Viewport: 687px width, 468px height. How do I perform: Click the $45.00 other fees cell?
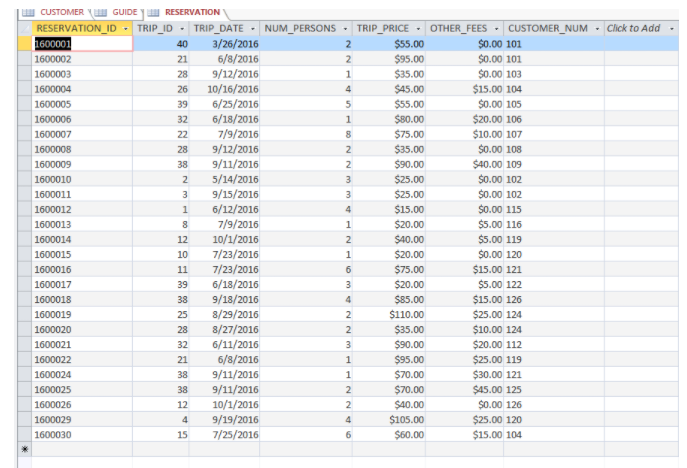point(464,390)
